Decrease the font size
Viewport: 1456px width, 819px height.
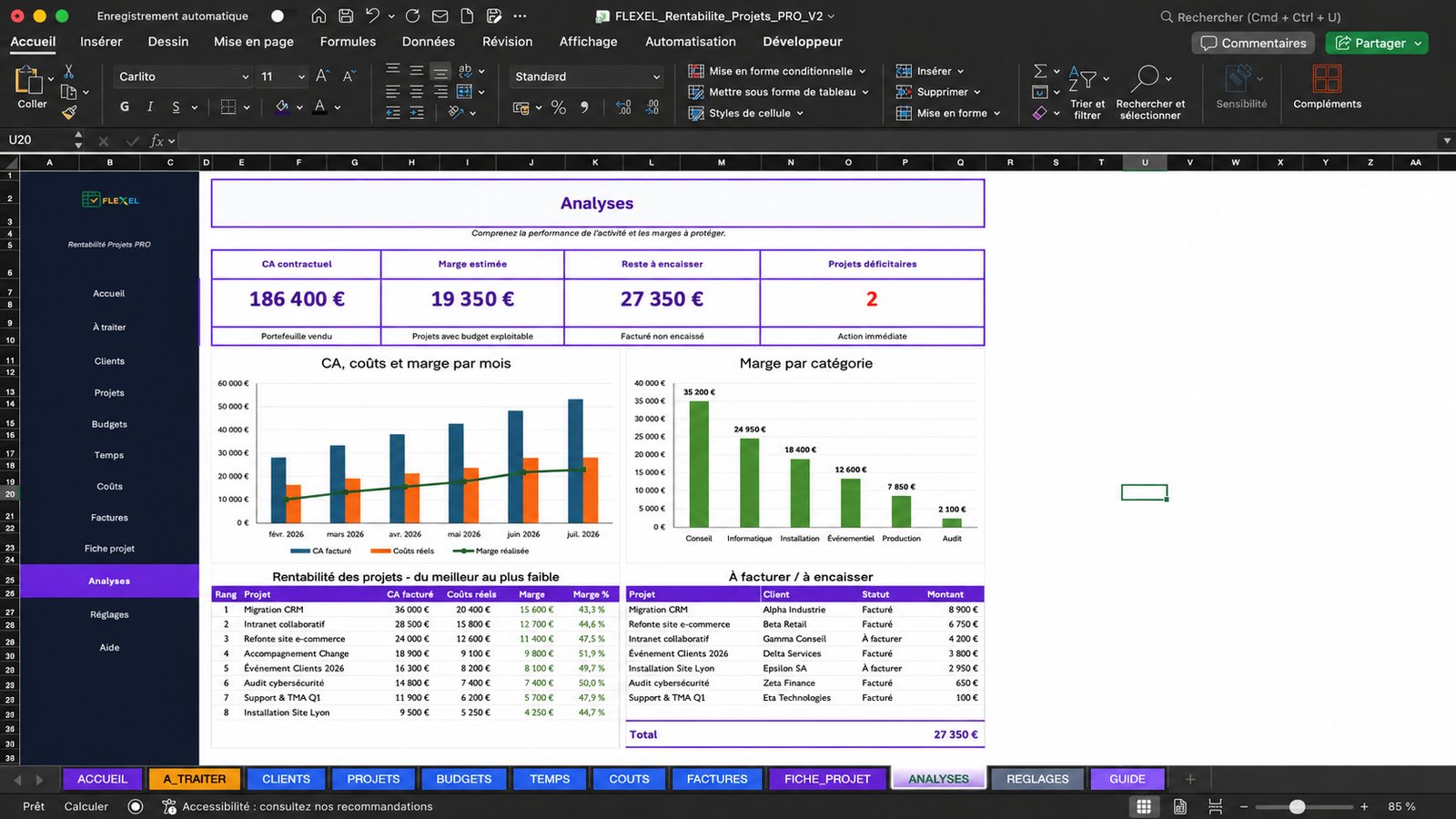point(349,76)
